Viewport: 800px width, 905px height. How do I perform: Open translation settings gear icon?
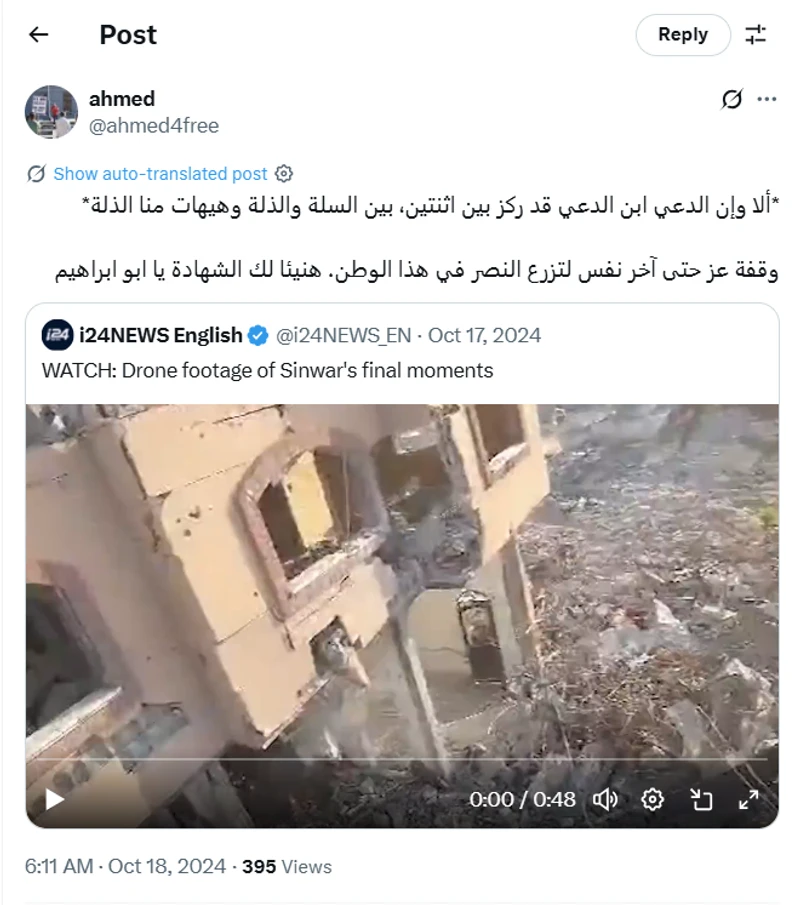coord(283,174)
